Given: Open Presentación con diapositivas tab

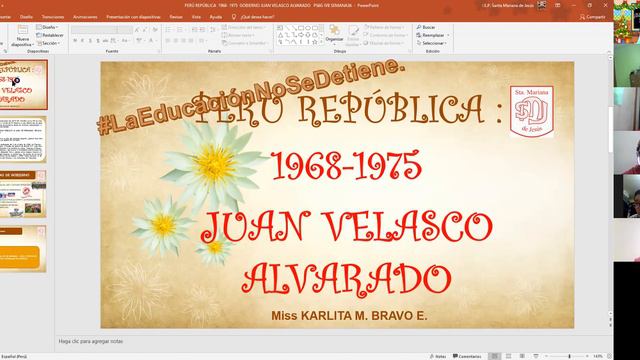Looking at the screenshot, I should [133, 17].
